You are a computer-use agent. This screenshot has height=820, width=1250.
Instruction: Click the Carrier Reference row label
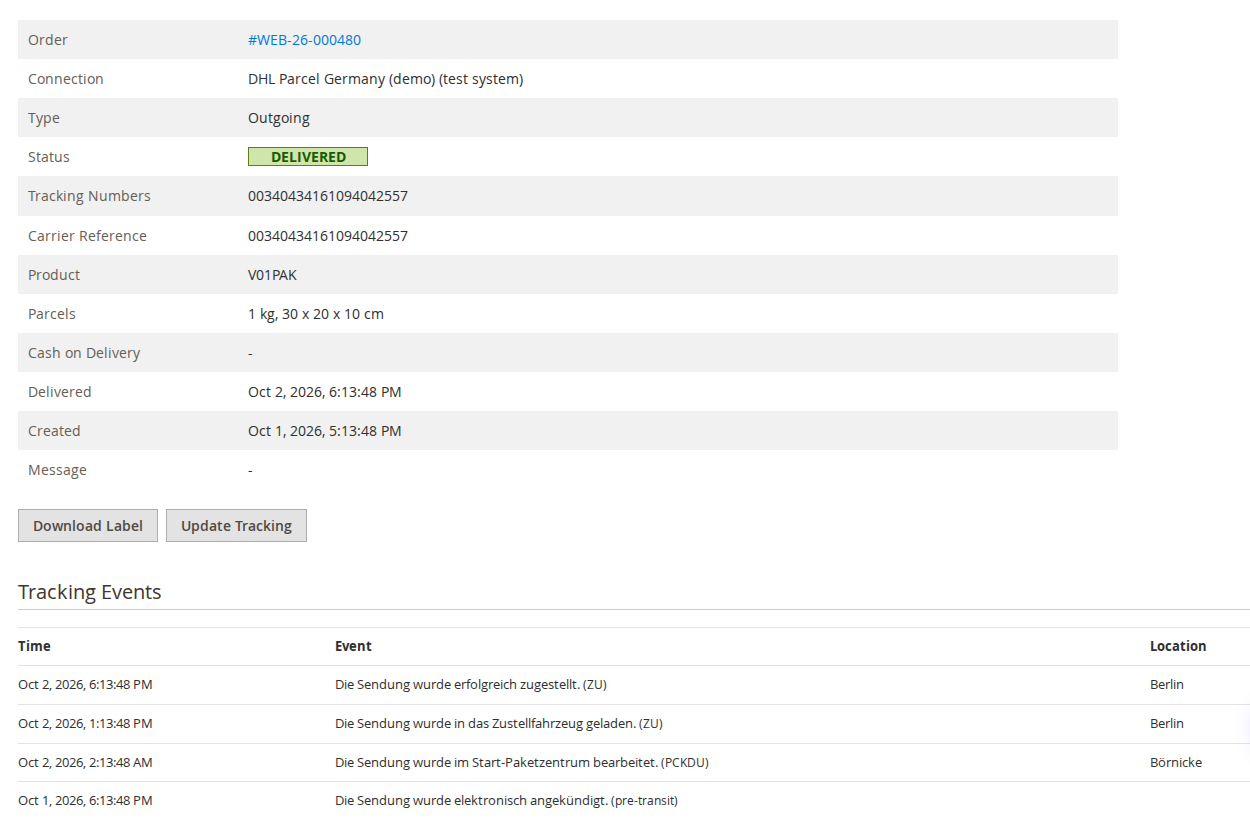[87, 236]
